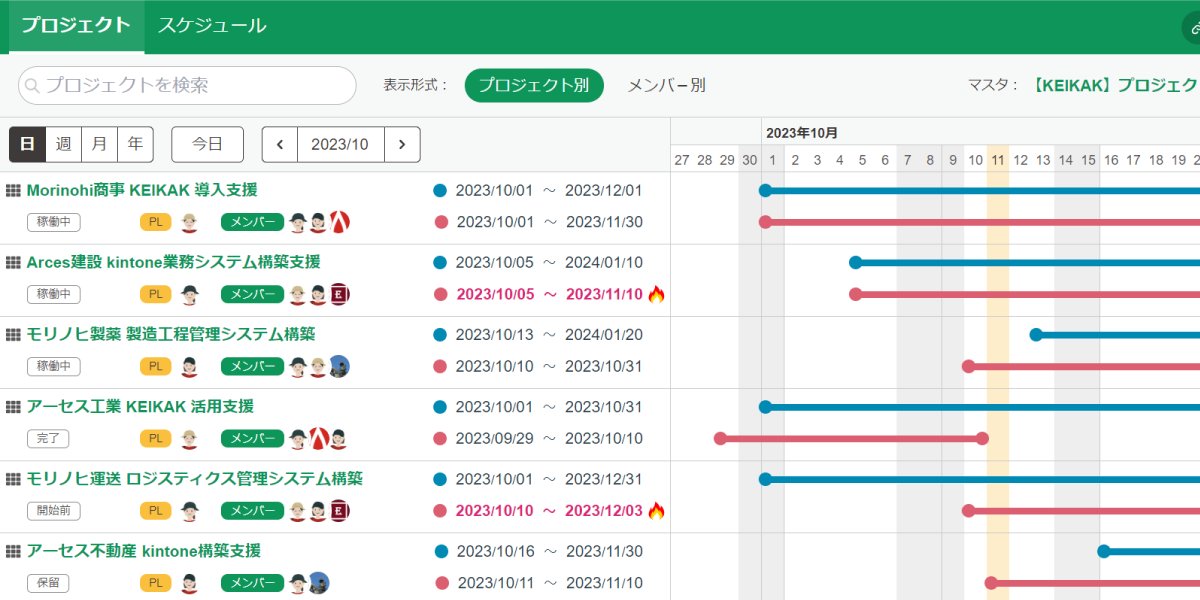The image size is (1200, 600).
Task: Select blue plan bar start of モリノヒ製薬
Action: (x=1036, y=334)
